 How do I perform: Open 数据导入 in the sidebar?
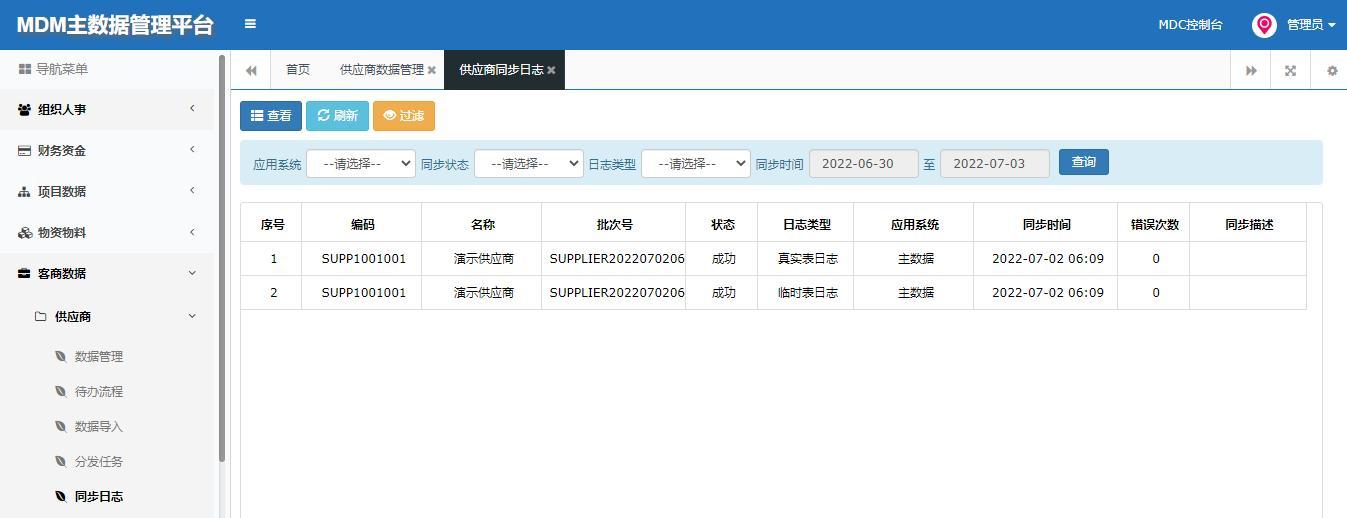click(98, 426)
